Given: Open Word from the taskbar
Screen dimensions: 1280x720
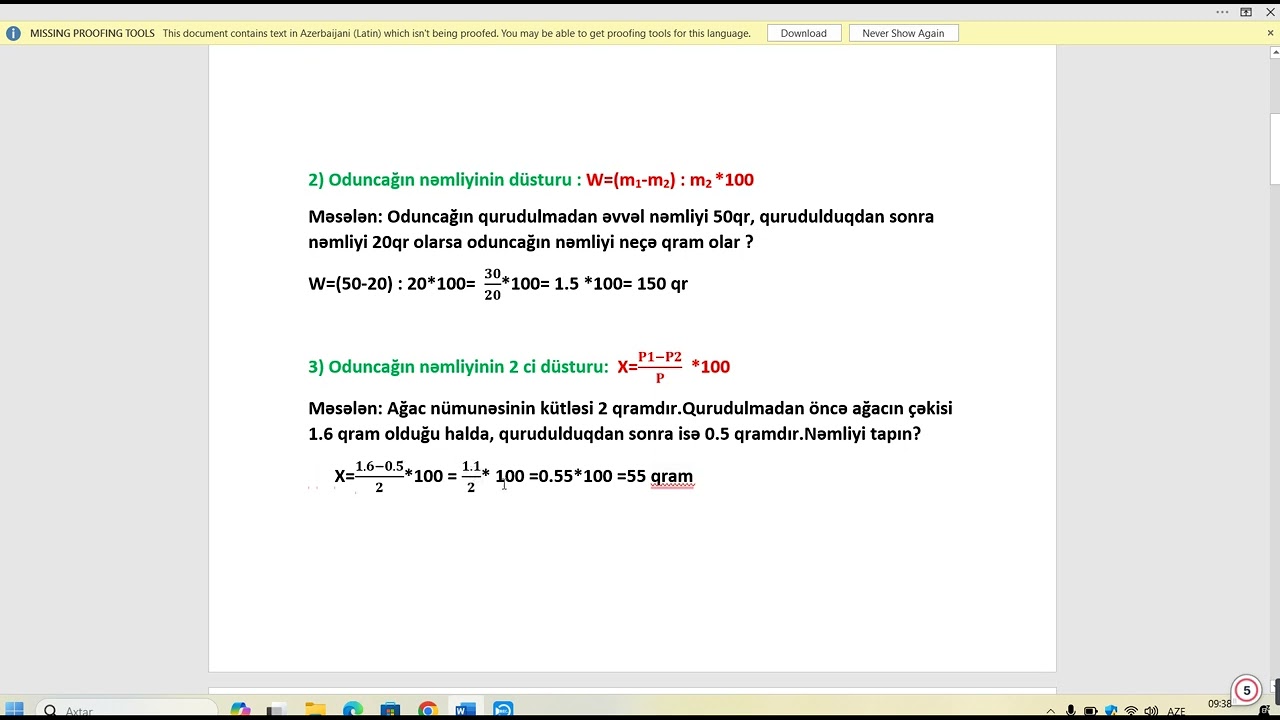Looking at the screenshot, I should (x=465, y=710).
